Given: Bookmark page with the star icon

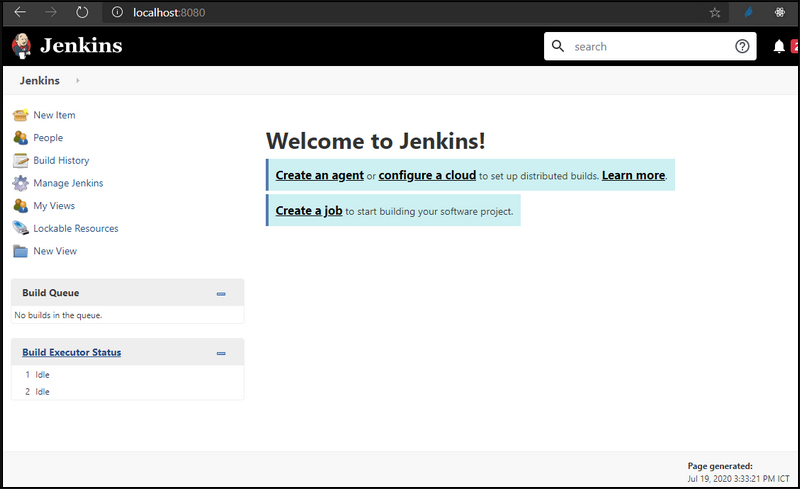Looking at the screenshot, I should tap(715, 13).
